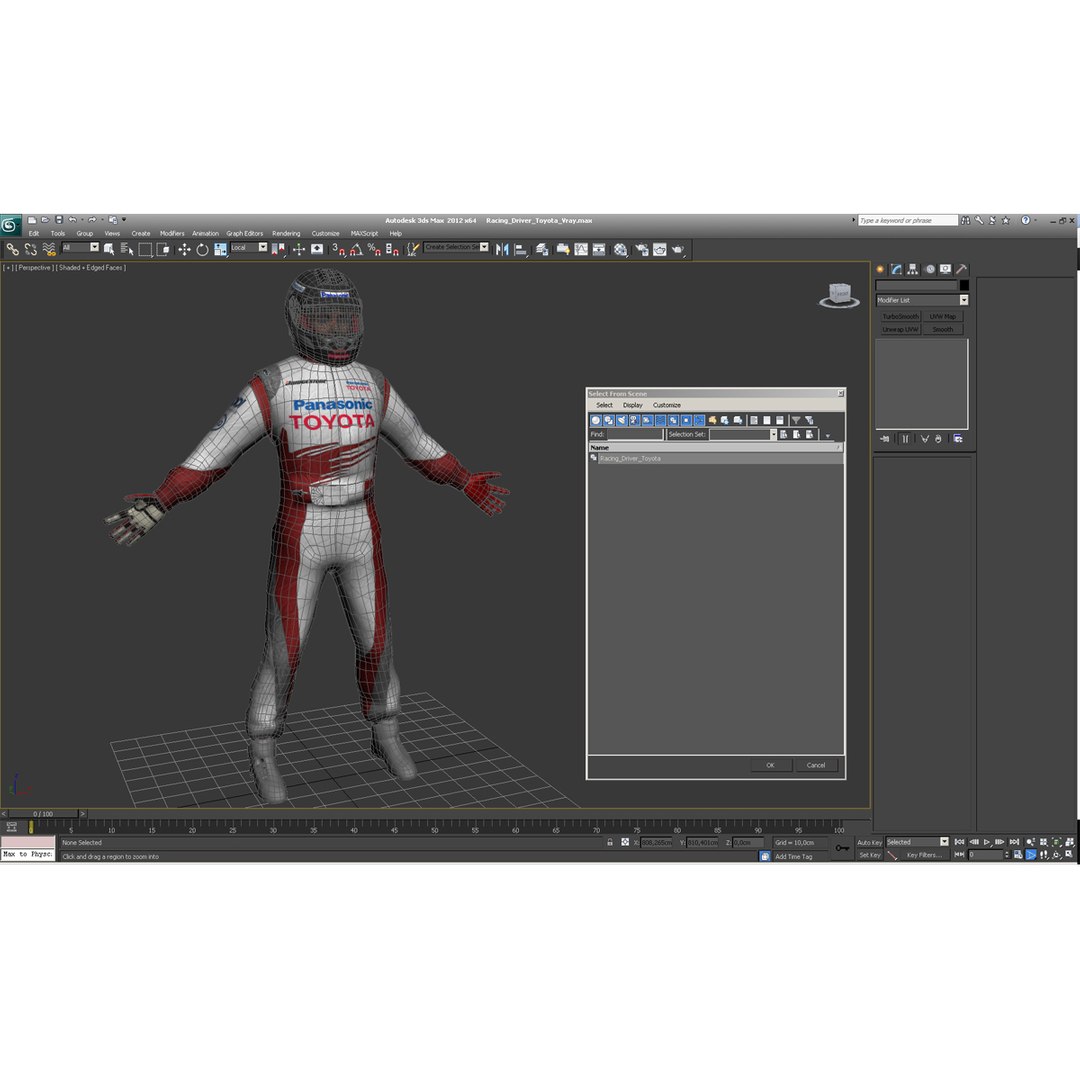Screen dimensions: 1080x1080
Task: Open Create Selection Set dropdown
Action: (x=456, y=247)
